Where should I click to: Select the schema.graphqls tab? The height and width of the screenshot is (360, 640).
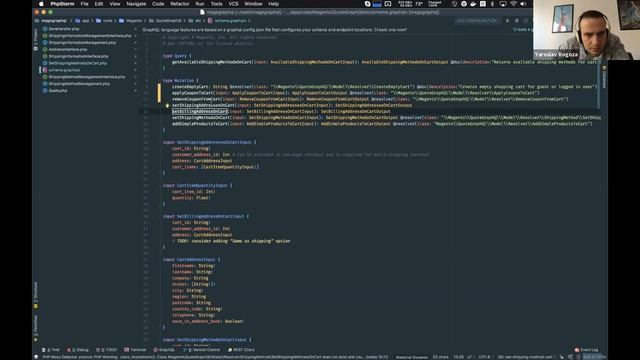(x=61, y=70)
